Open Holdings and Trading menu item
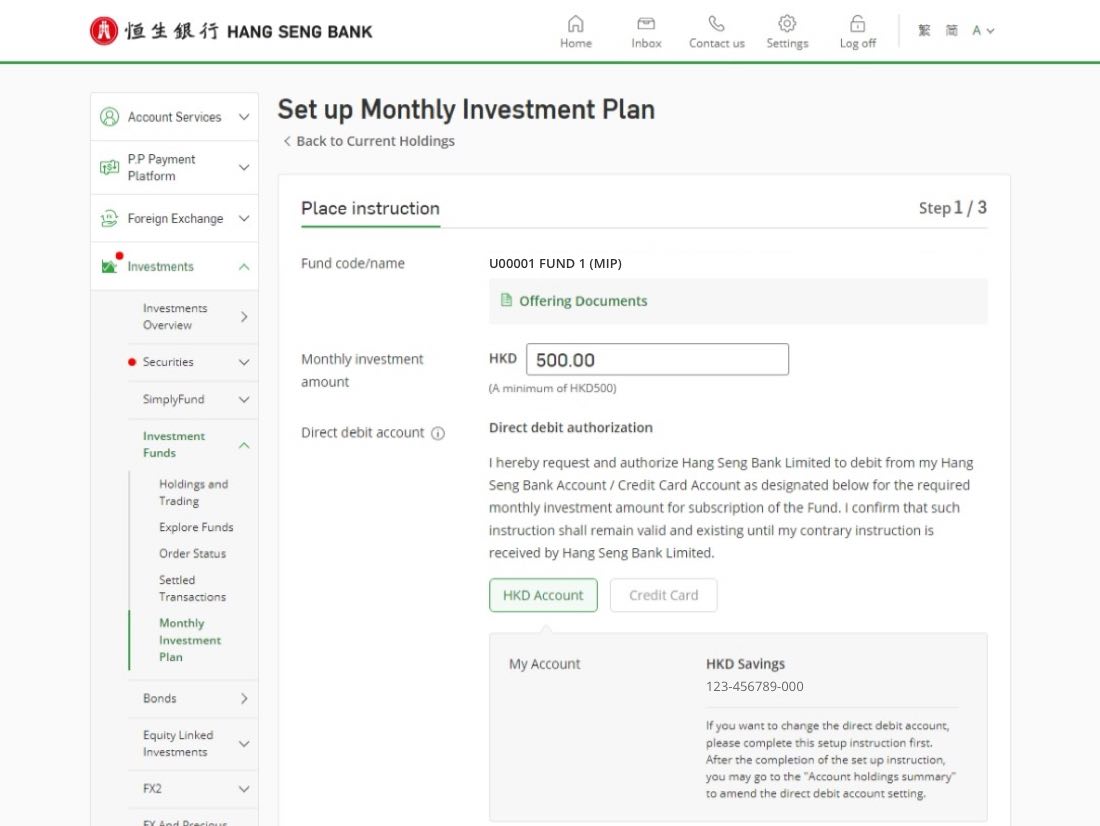 tap(193, 492)
